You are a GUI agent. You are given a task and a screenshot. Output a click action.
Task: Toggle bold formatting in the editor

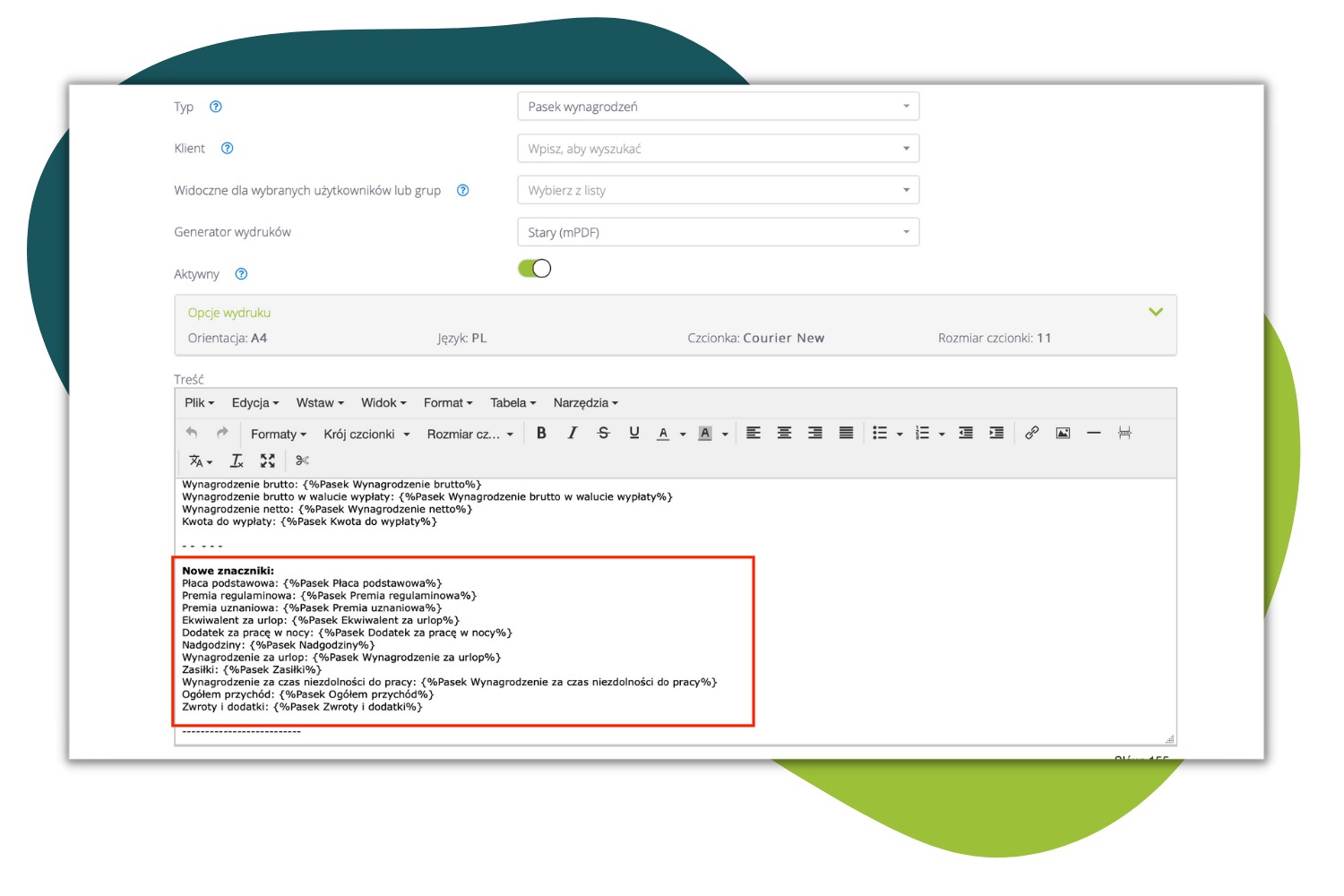(x=541, y=434)
